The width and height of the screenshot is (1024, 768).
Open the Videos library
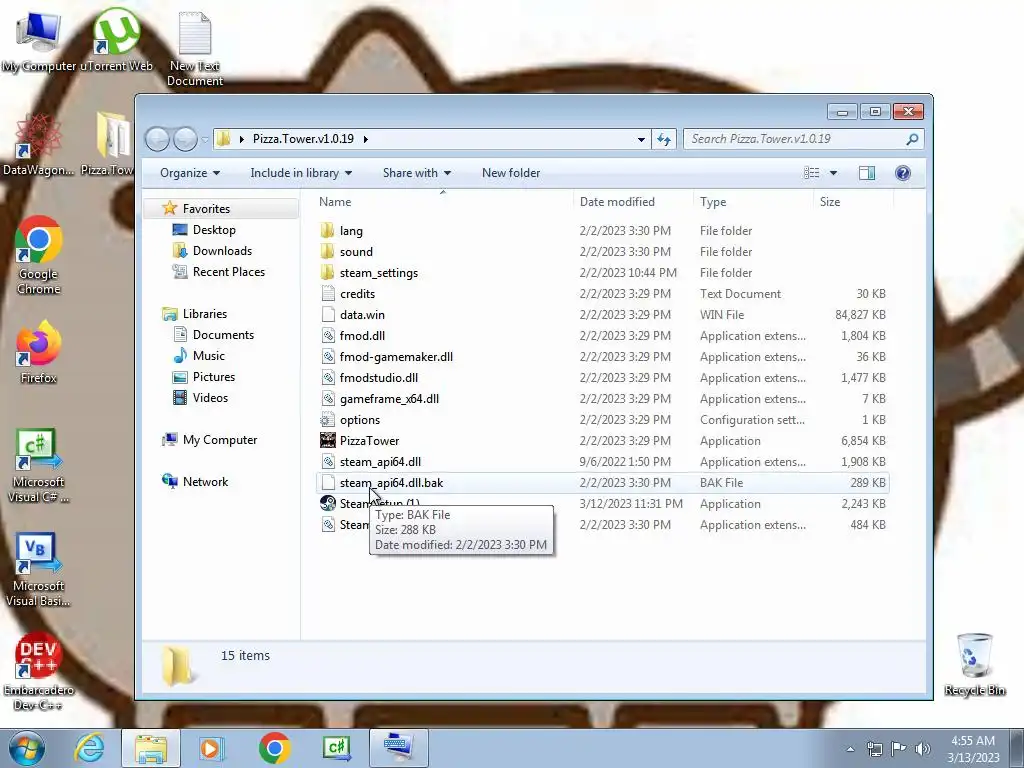pyautogui.click(x=210, y=398)
